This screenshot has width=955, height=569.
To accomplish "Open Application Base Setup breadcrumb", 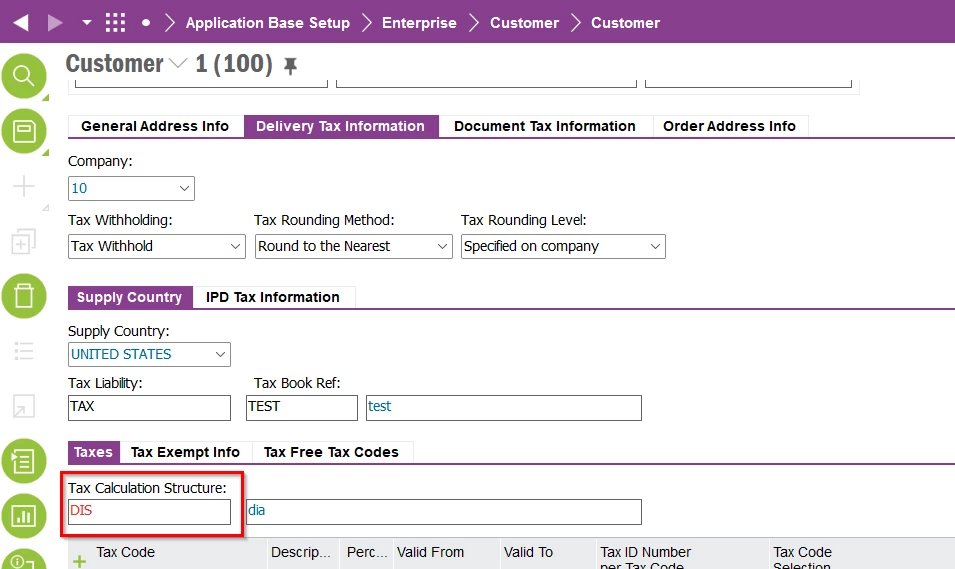I will tap(268, 23).
